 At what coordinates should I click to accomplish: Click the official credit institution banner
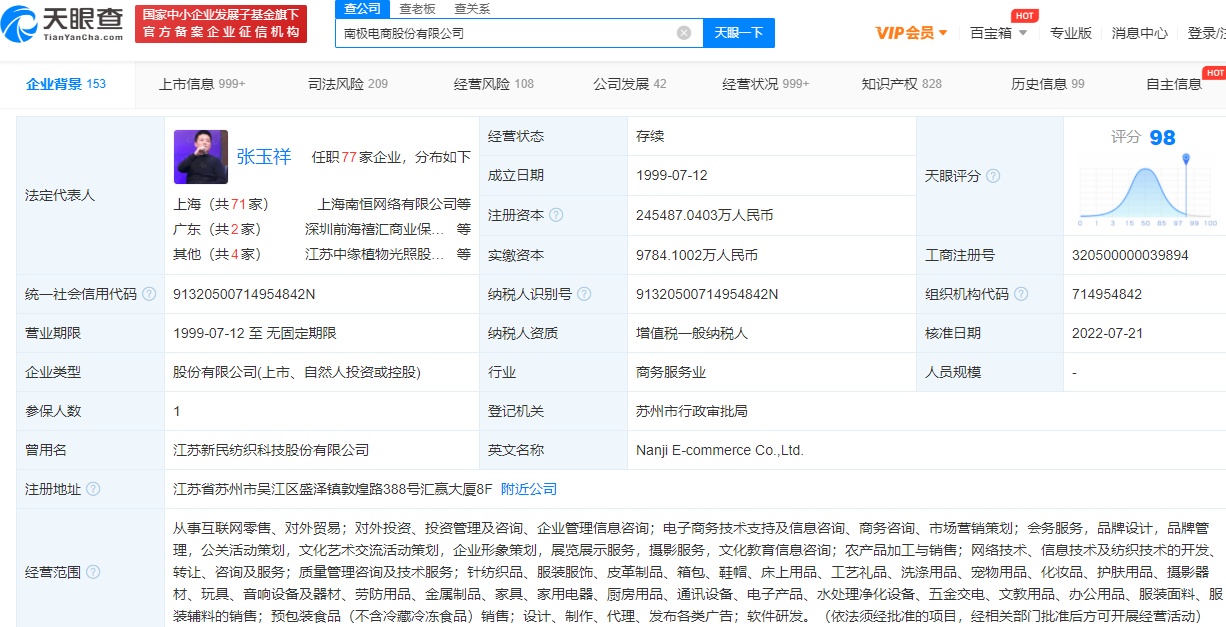point(221,24)
